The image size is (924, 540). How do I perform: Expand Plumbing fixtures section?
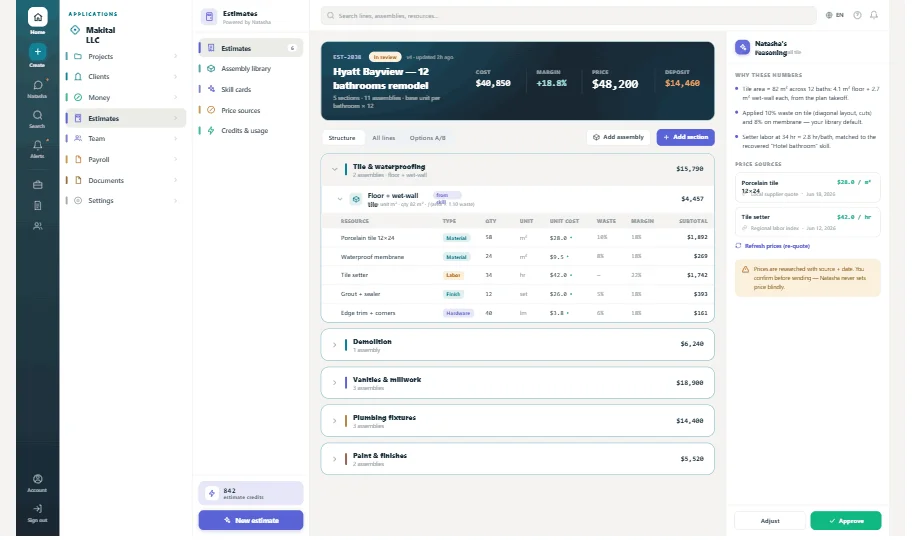point(335,421)
